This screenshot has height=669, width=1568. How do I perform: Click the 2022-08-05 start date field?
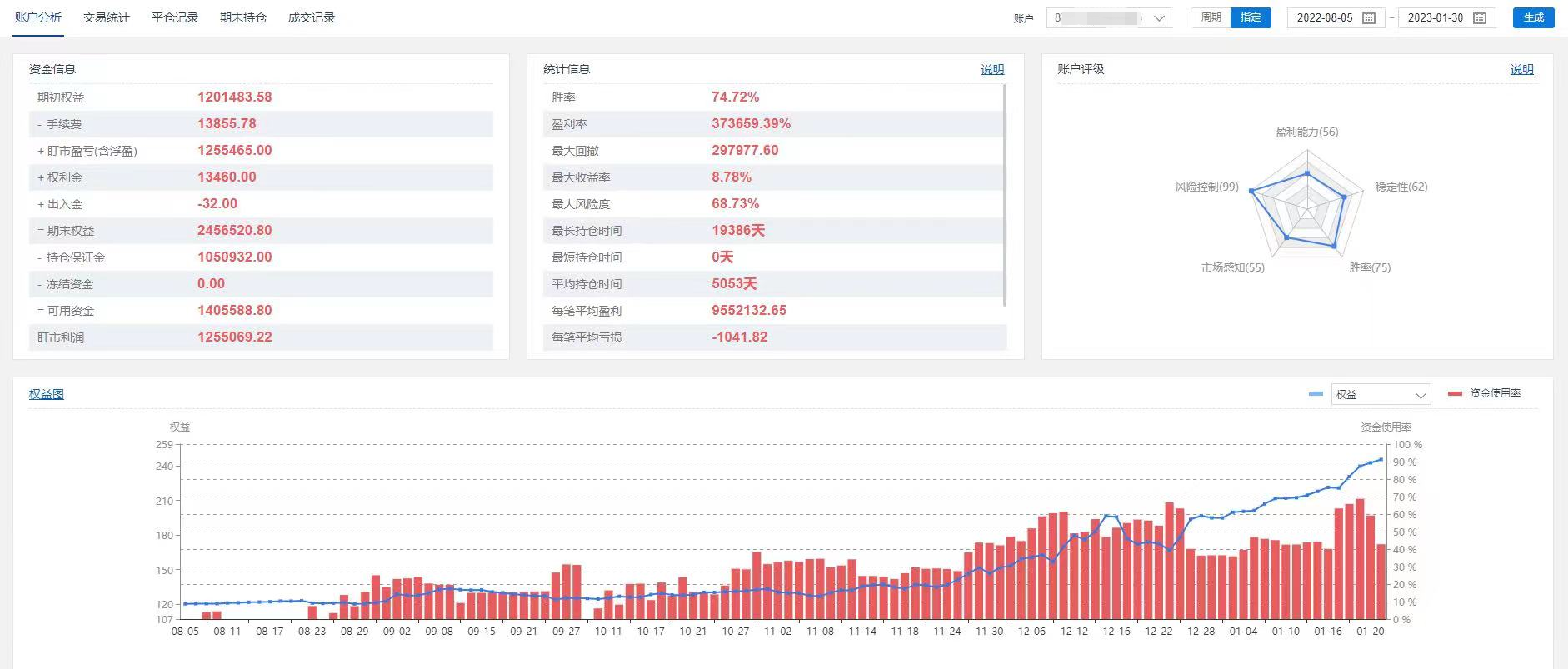1325,17
